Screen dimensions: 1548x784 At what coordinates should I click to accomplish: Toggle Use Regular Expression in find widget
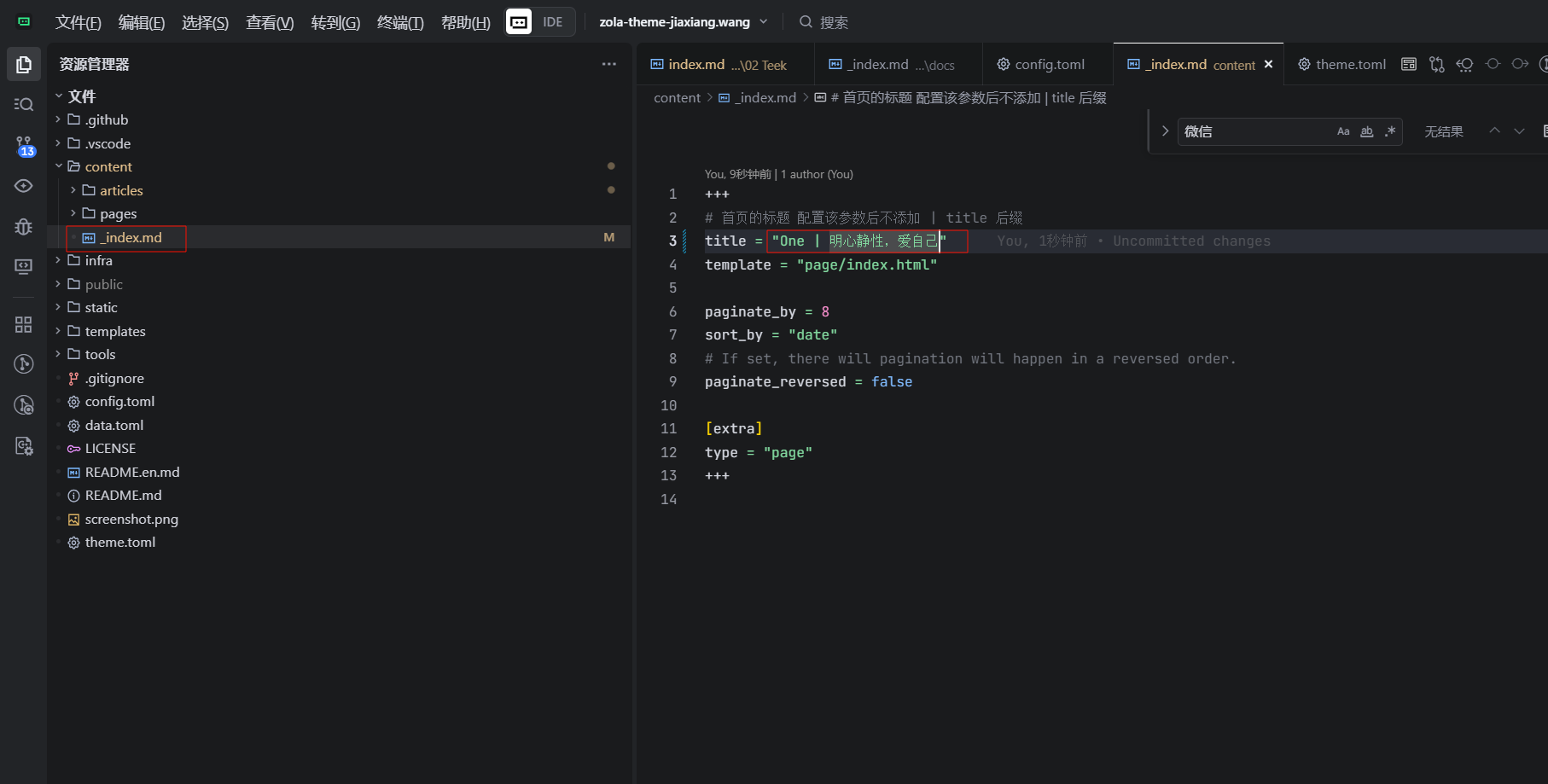point(1390,131)
